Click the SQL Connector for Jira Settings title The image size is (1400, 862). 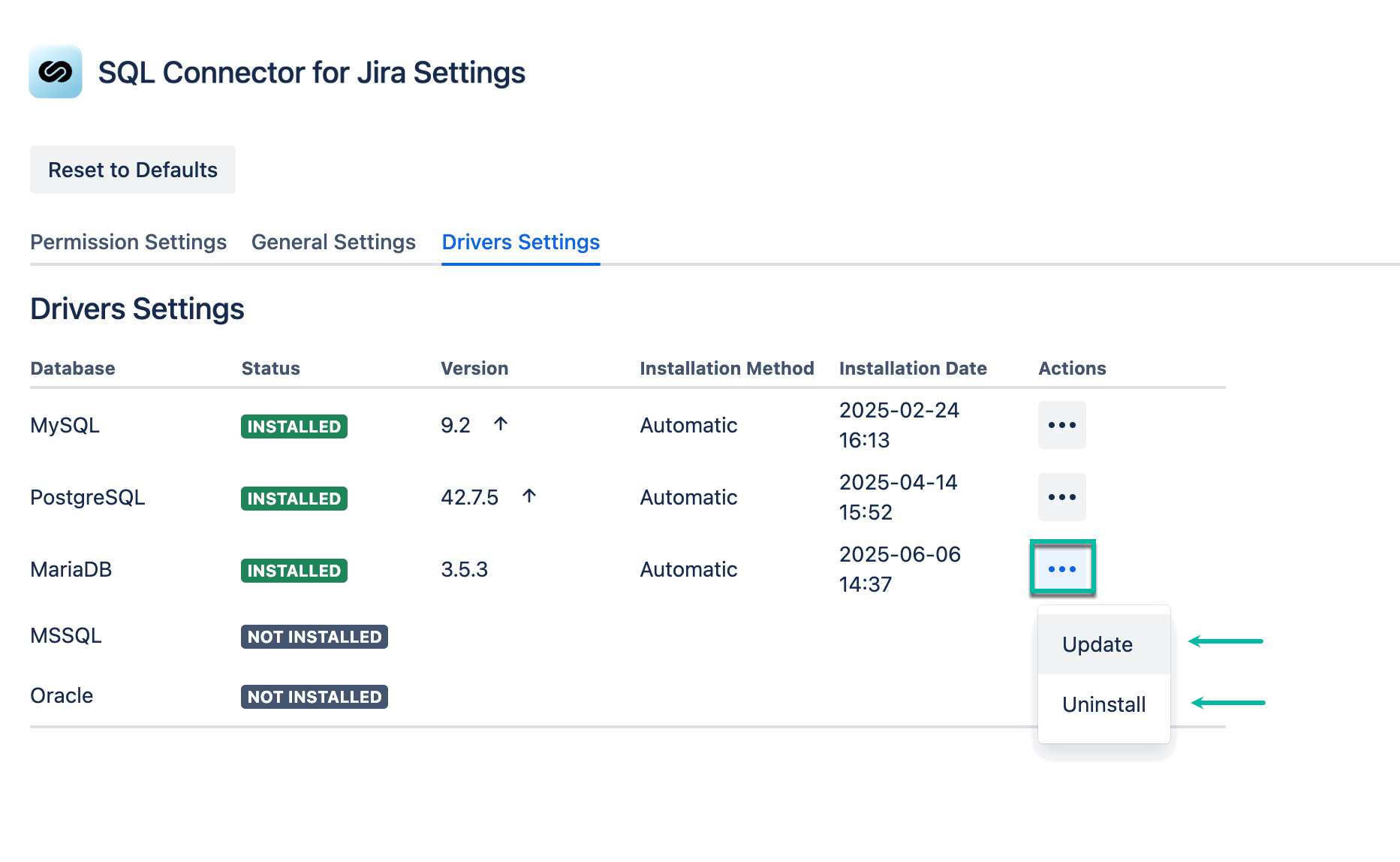pyautogui.click(x=312, y=73)
